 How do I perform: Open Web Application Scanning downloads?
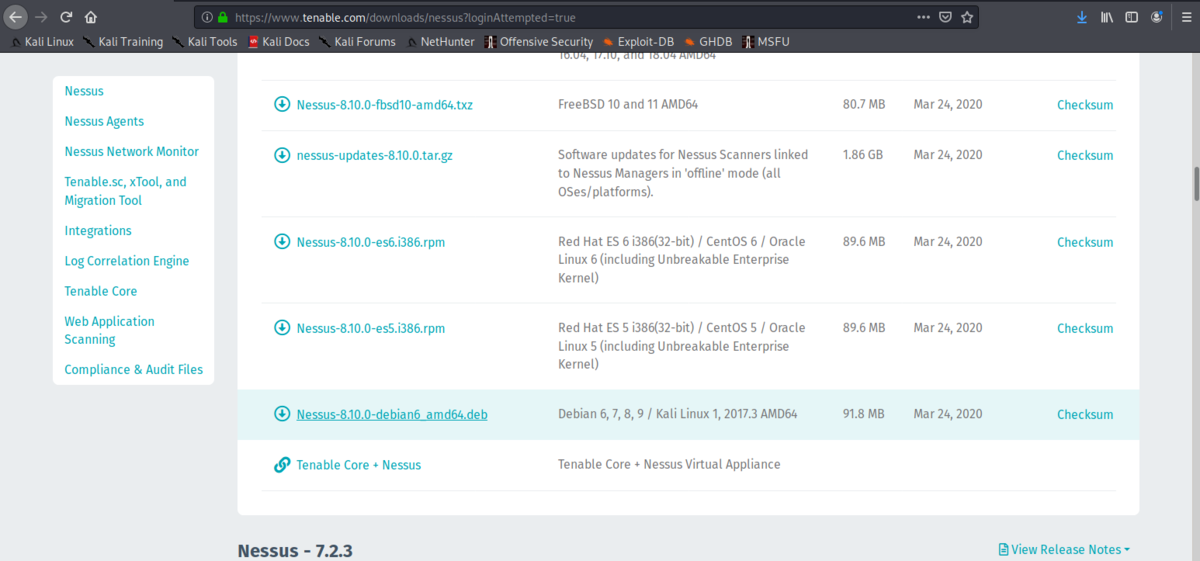click(109, 330)
